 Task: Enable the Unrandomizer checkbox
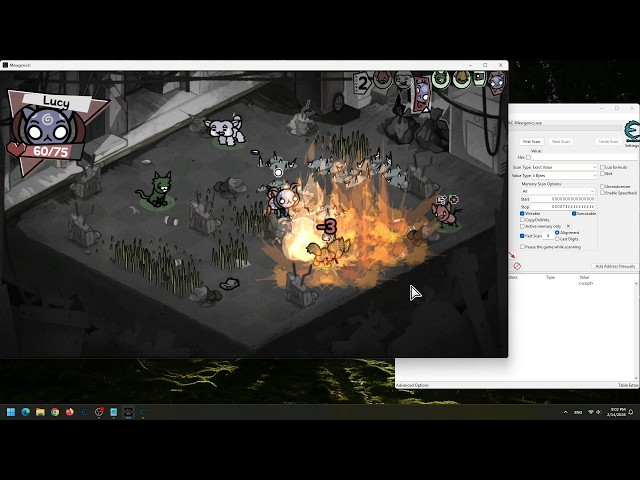[602, 187]
